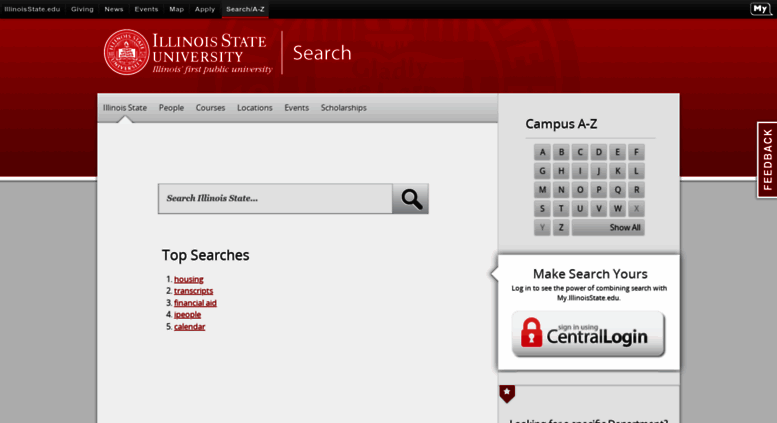Viewport: 777px width, 423px height.
Task: Click Show All in Campus A-Z
Action: [608, 227]
